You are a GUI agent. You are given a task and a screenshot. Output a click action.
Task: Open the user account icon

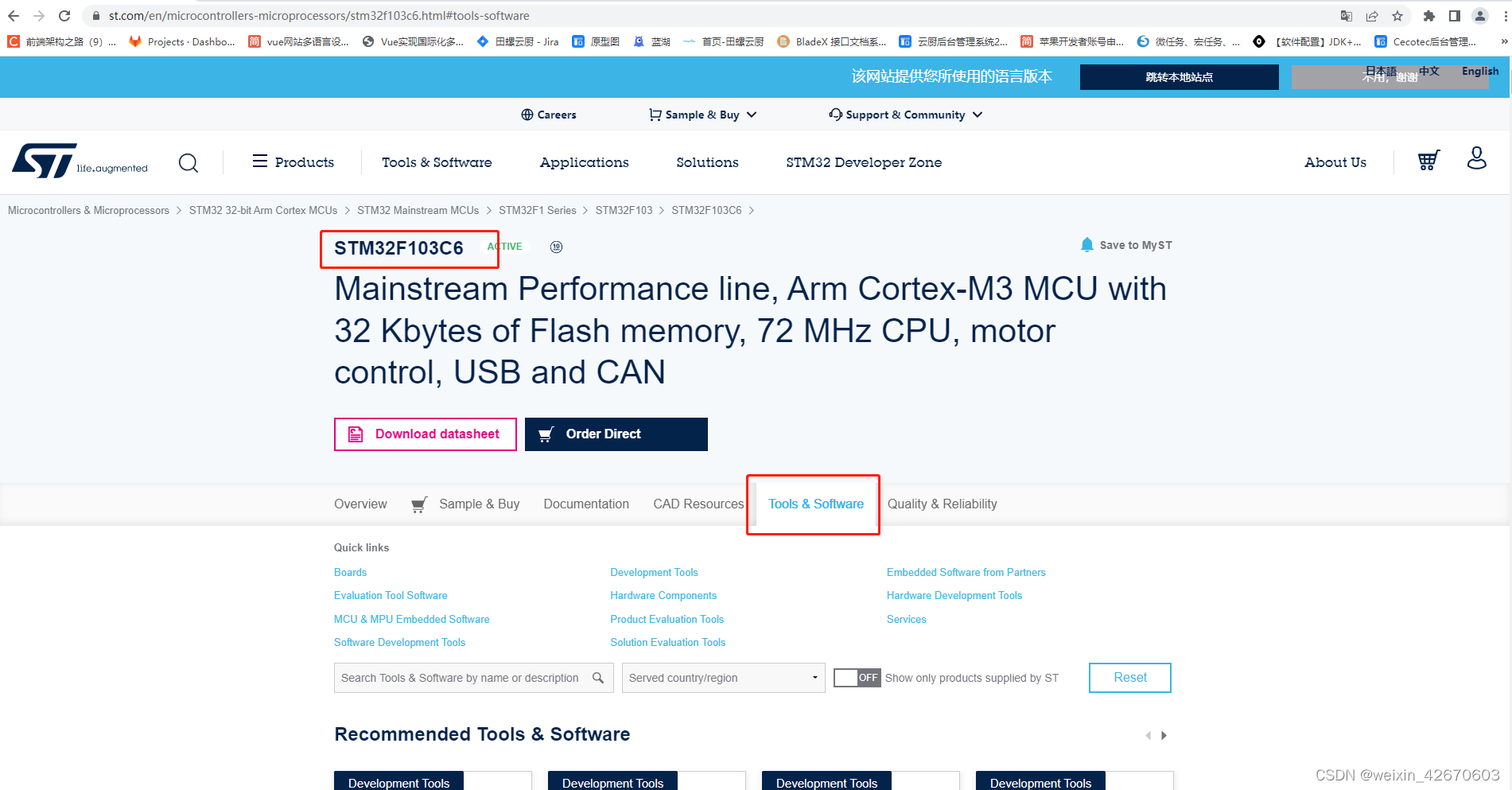1476,158
